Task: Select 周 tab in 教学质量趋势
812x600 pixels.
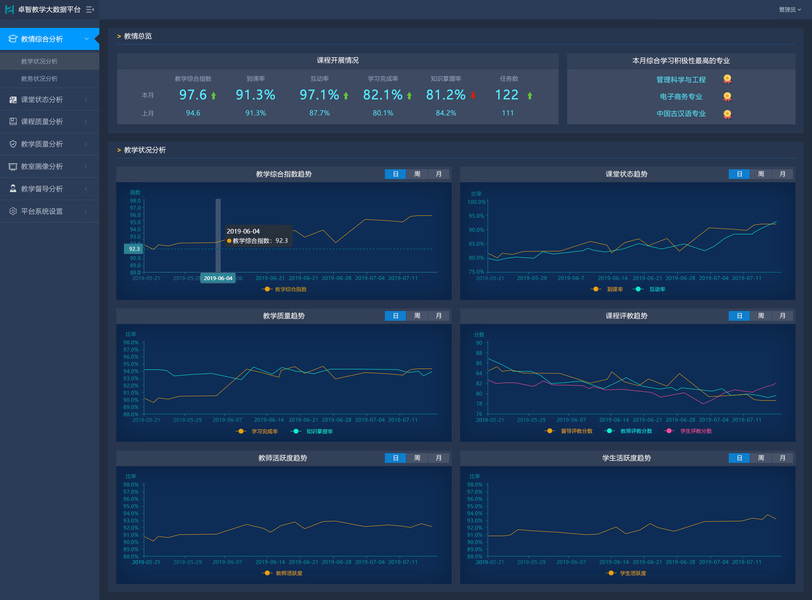Action: tap(417, 316)
